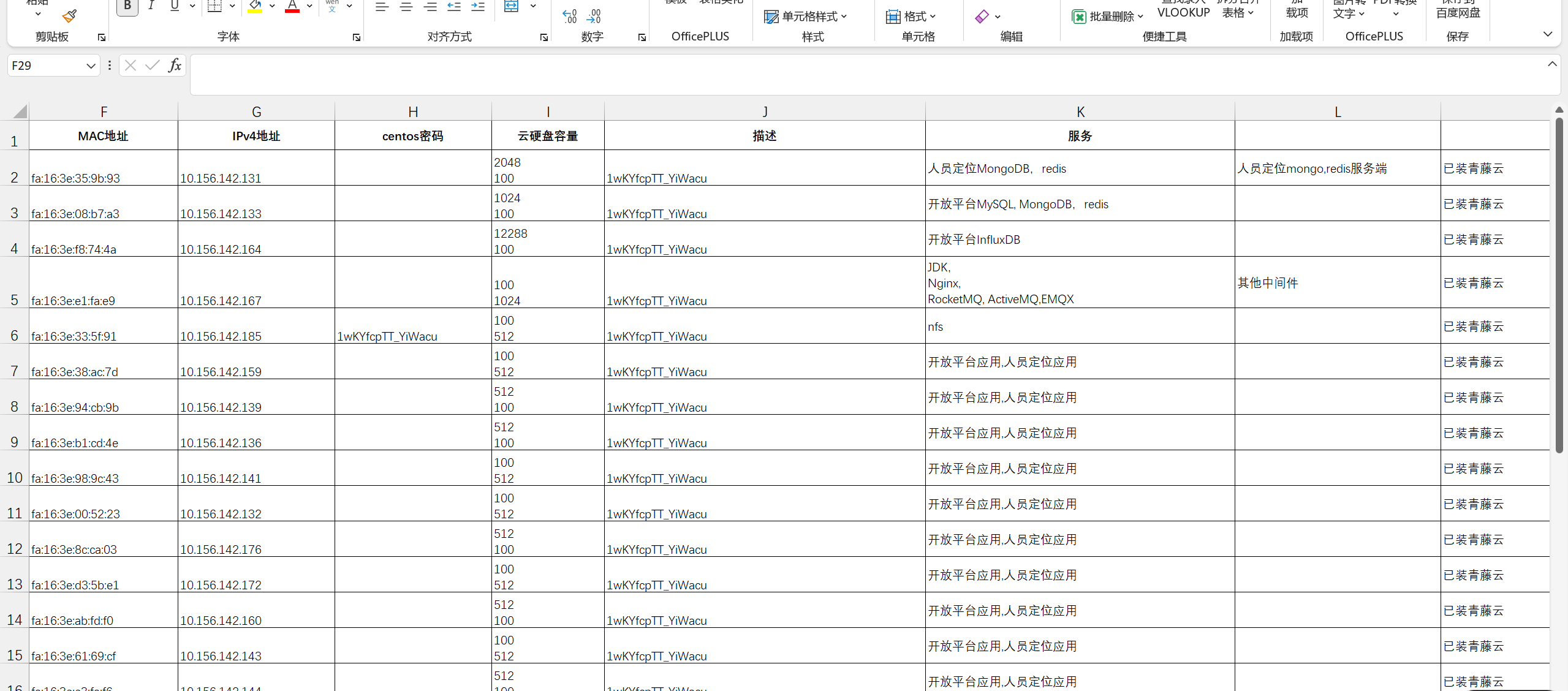Increase decimal places

pyautogui.click(x=570, y=16)
